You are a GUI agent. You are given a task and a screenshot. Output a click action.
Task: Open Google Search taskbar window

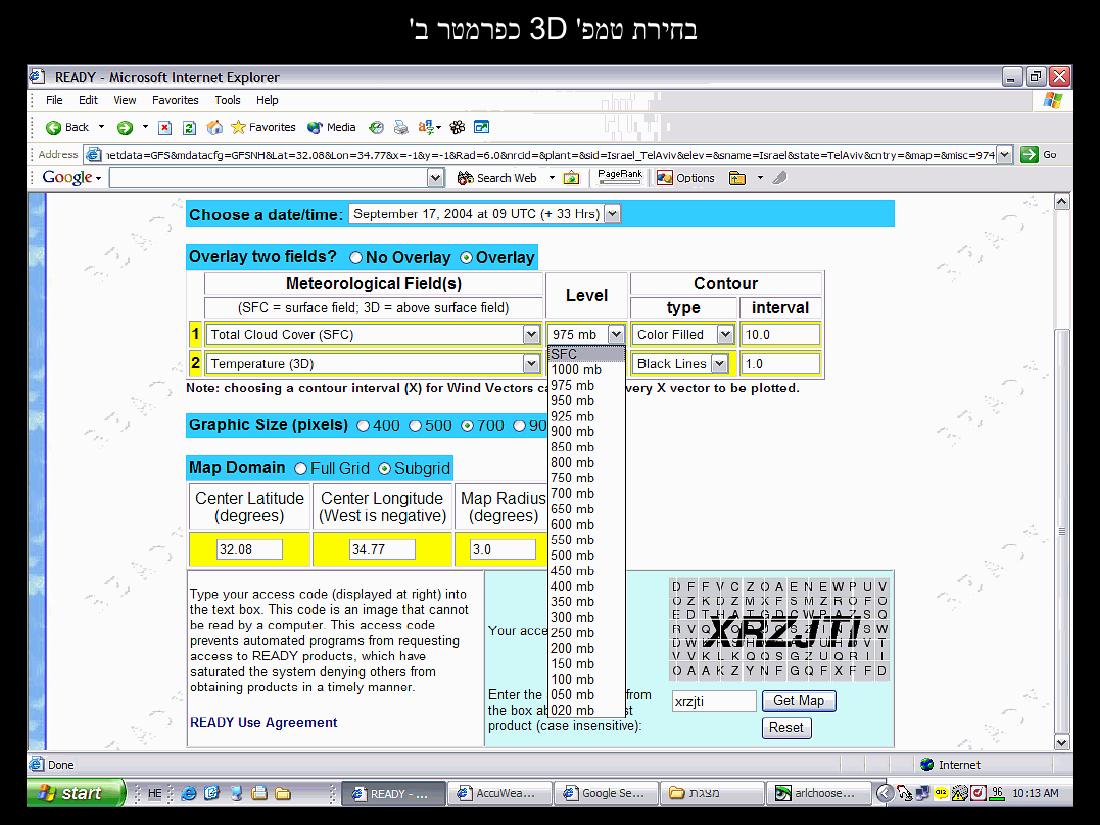click(x=605, y=793)
